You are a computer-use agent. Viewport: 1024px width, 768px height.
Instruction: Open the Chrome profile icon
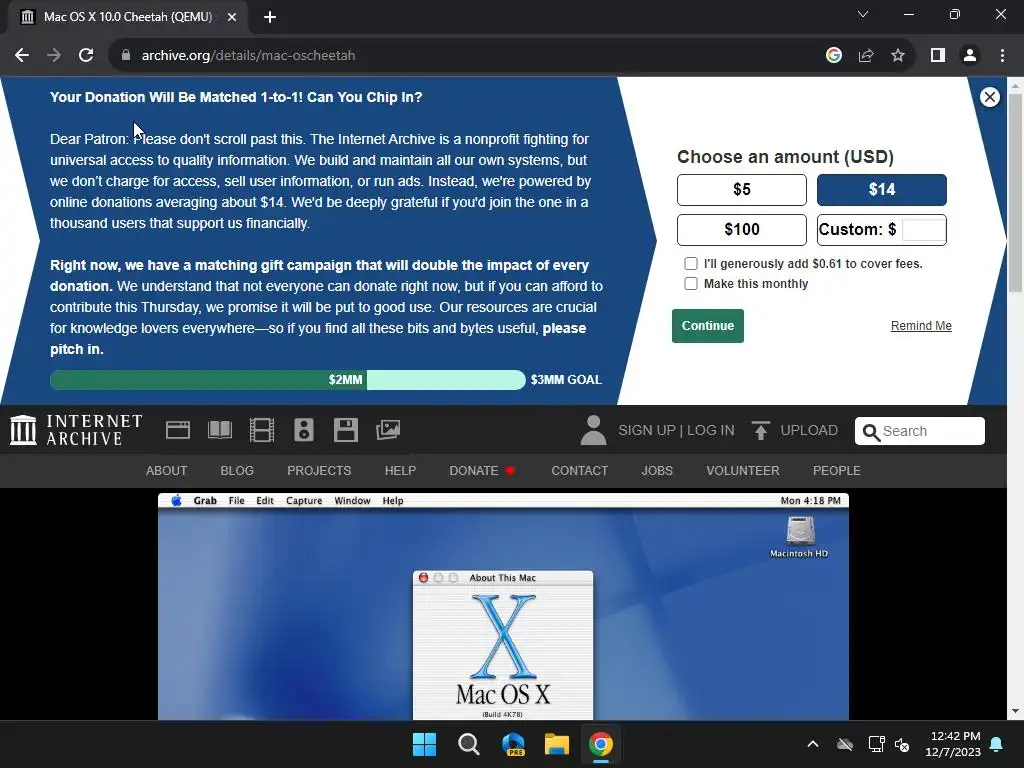click(x=970, y=56)
